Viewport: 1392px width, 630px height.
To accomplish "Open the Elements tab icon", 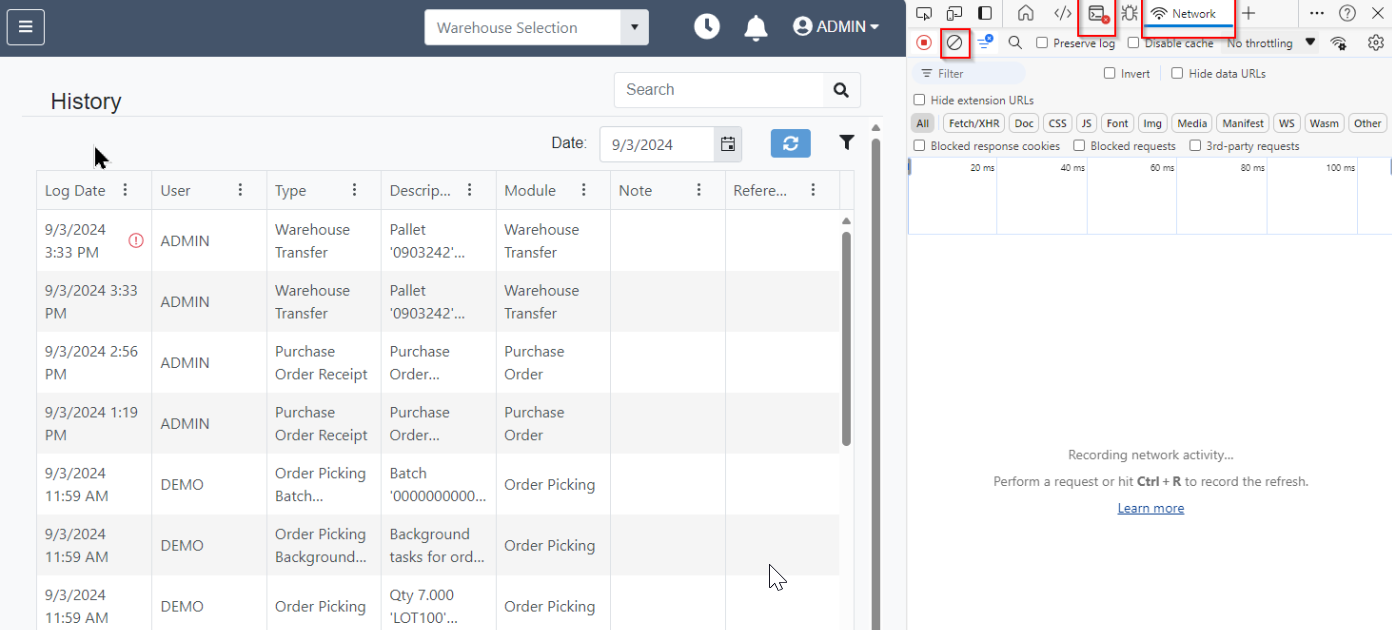I will click(1063, 13).
